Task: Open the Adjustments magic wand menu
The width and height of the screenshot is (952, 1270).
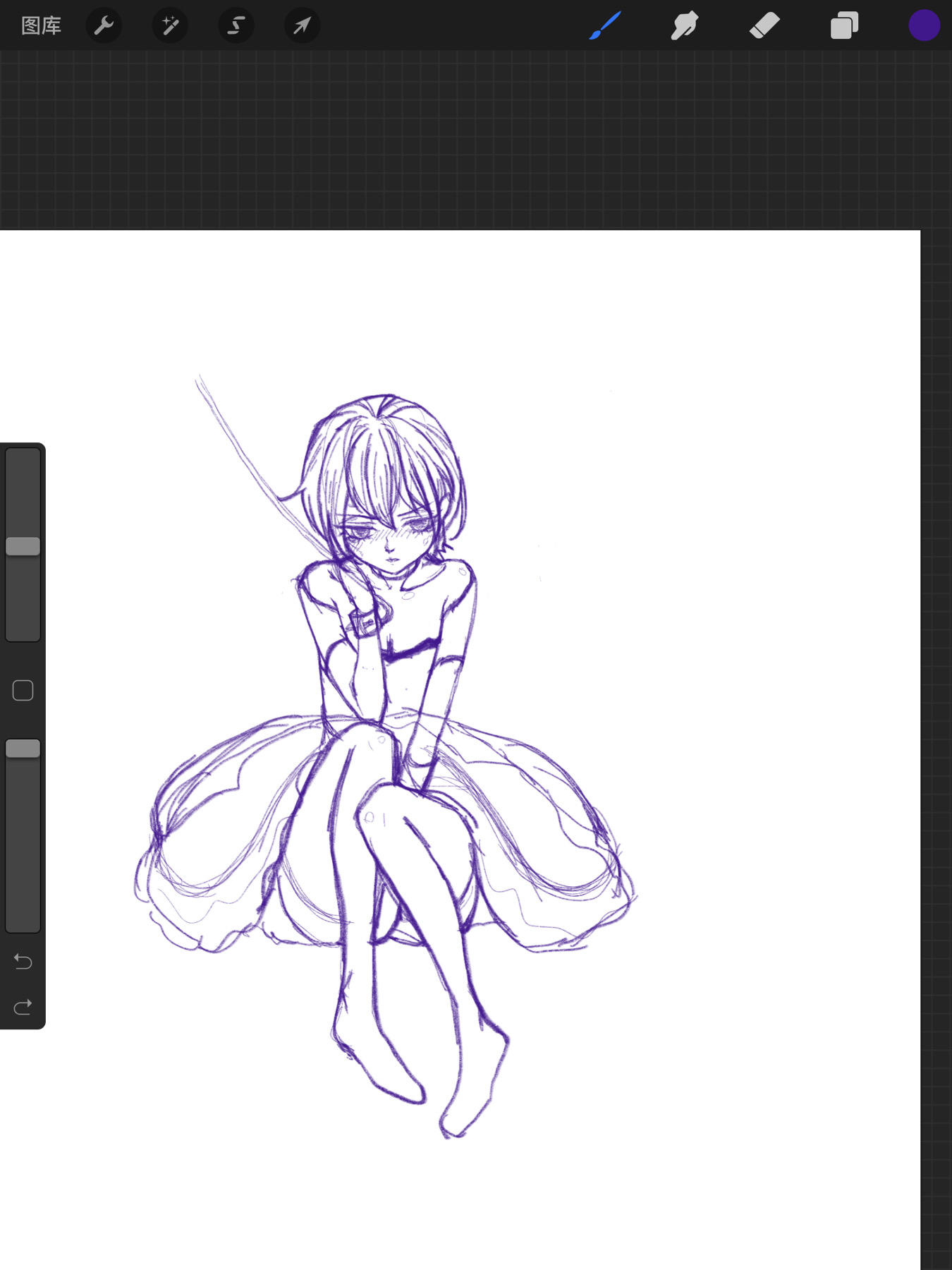Action: 170,26
